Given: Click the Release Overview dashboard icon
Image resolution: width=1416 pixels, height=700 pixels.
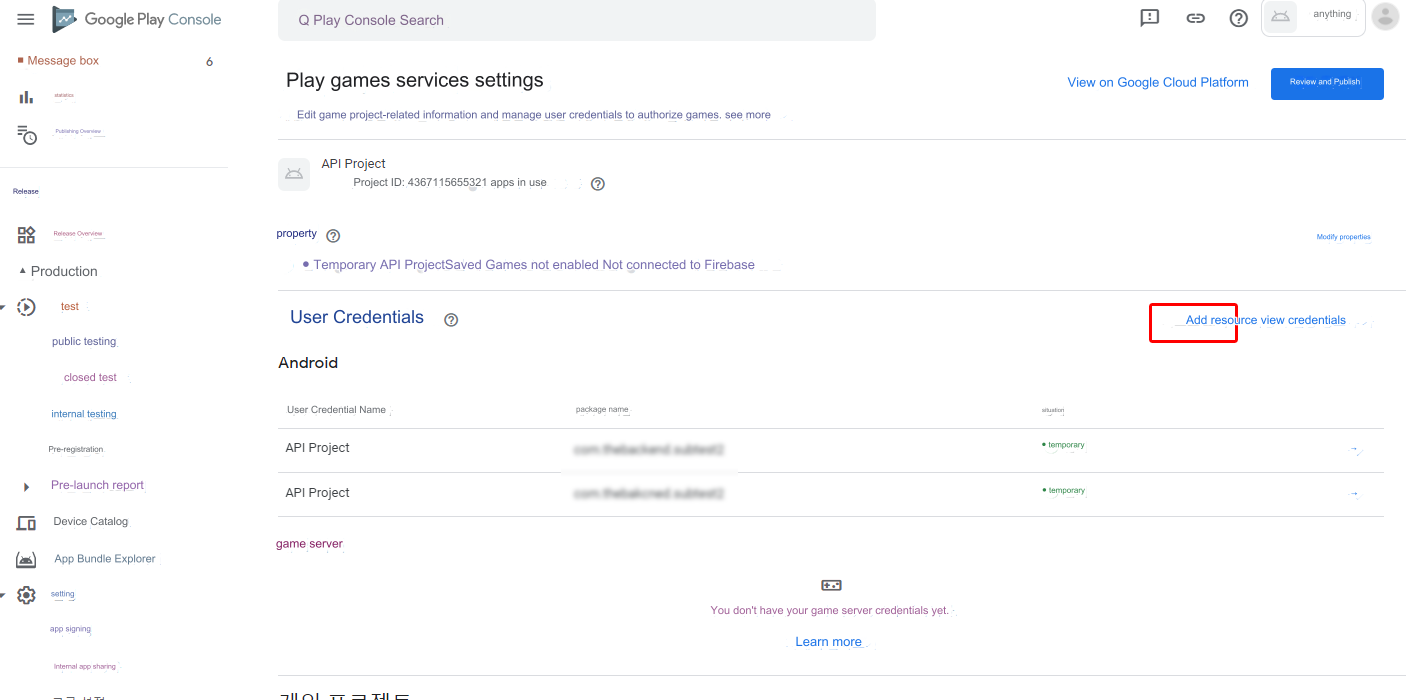Looking at the screenshot, I should (27, 235).
